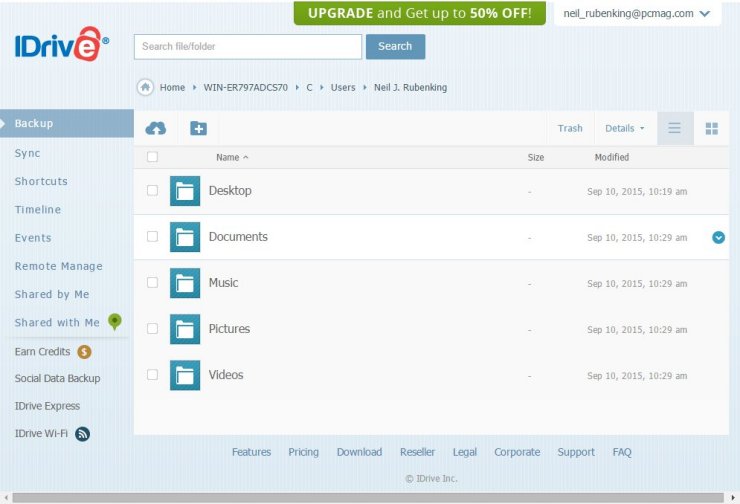Open Social Data Backup
This screenshot has height=504, width=740.
pyautogui.click(x=58, y=378)
